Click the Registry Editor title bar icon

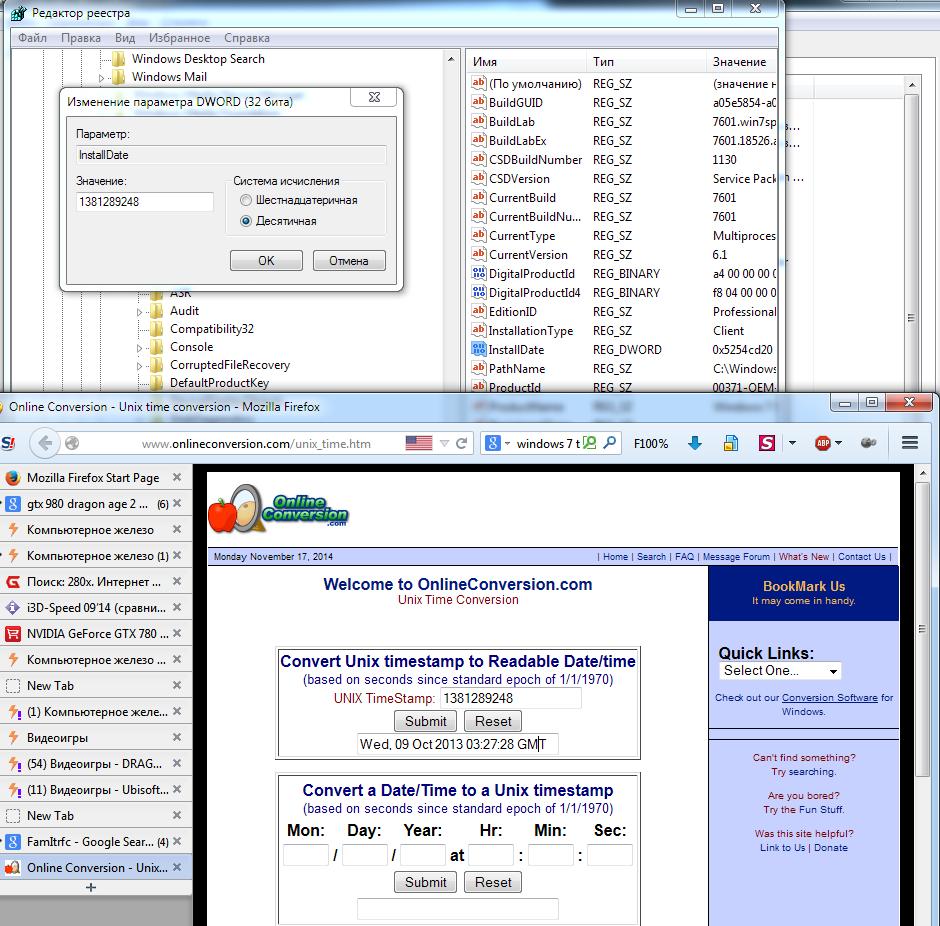coord(19,13)
